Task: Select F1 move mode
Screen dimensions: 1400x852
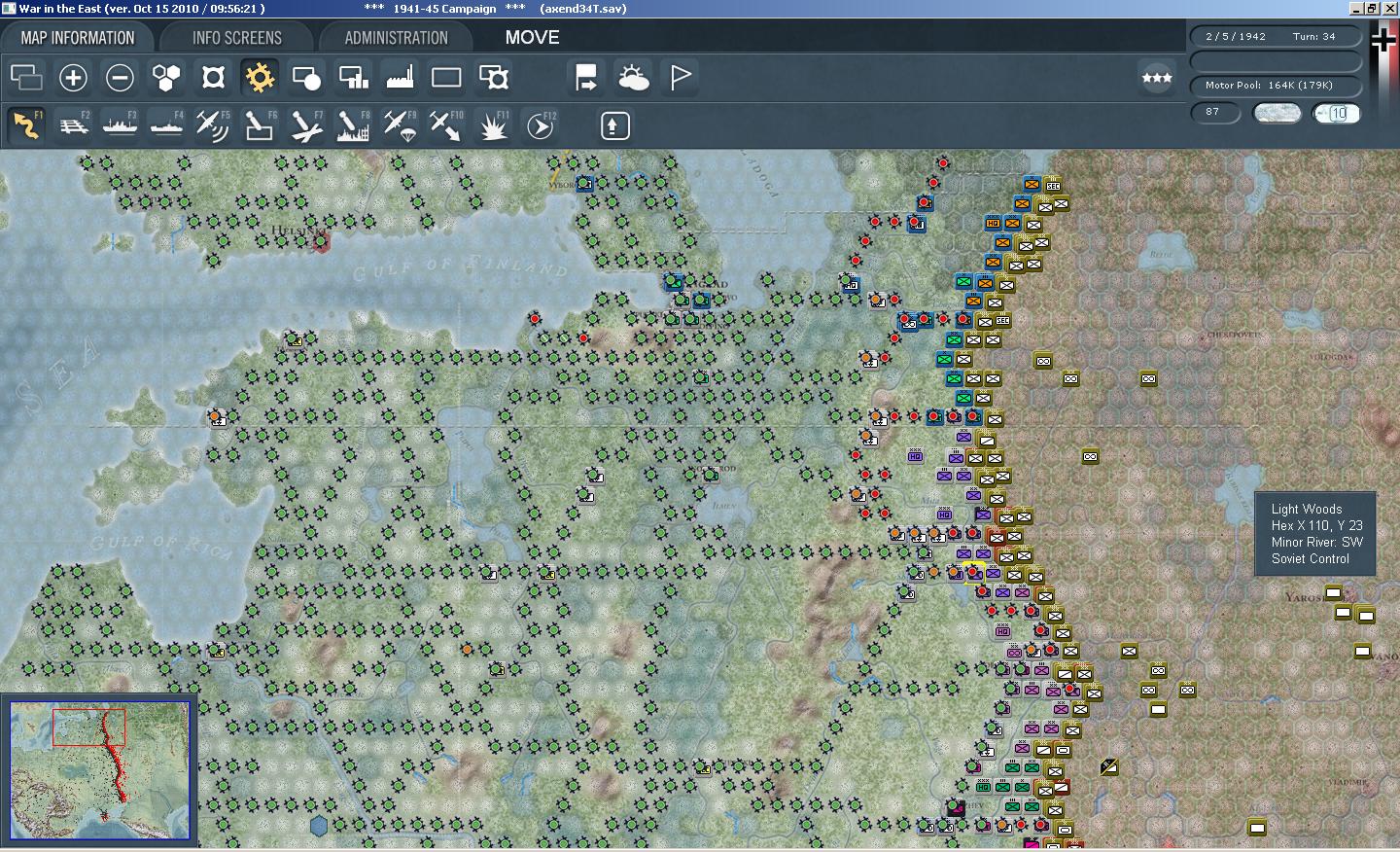Action: click(26, 125)
